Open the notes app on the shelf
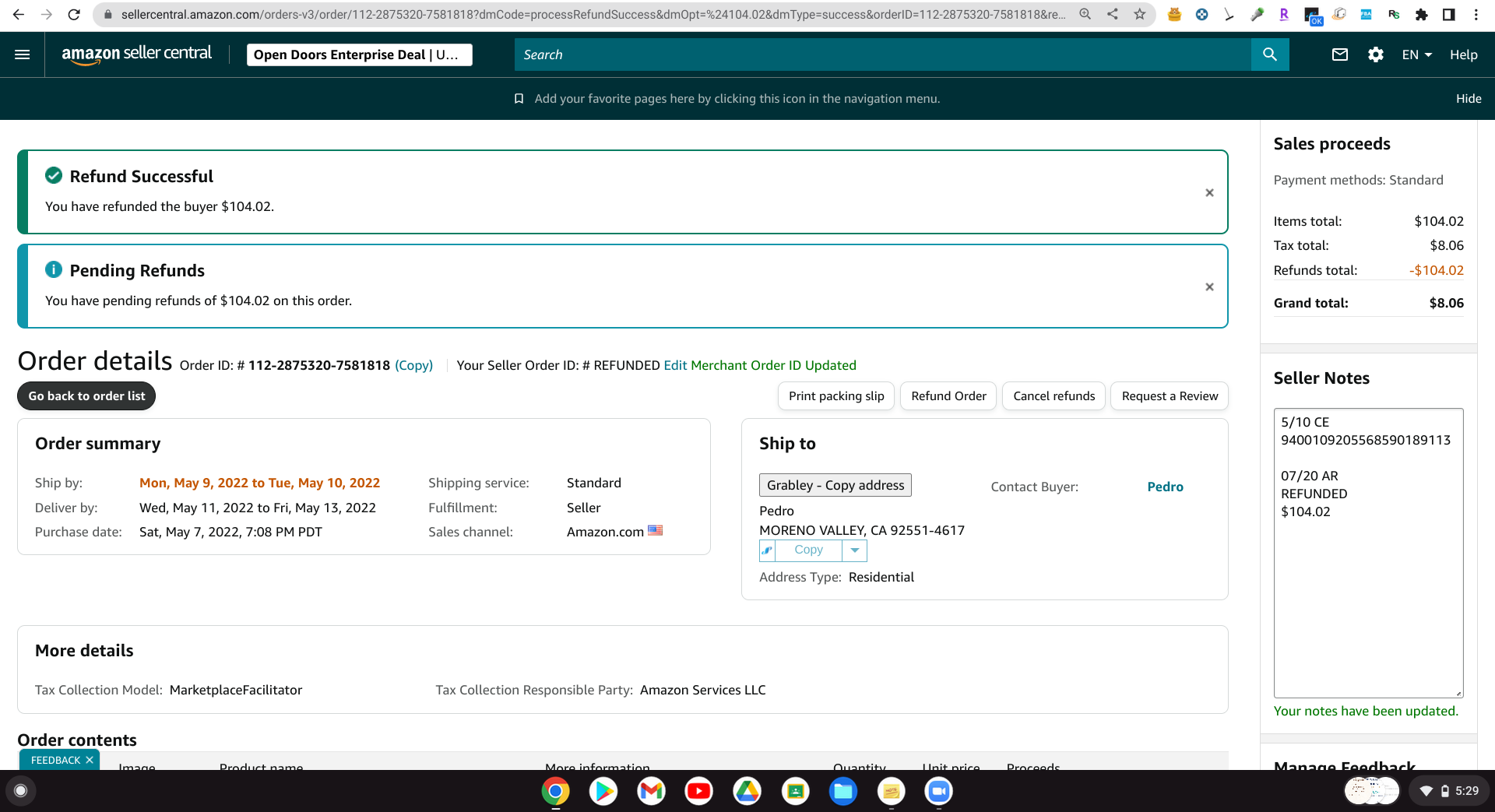Image resolution: width=1495 pixels, height=812 pixels. coord(891,791)
